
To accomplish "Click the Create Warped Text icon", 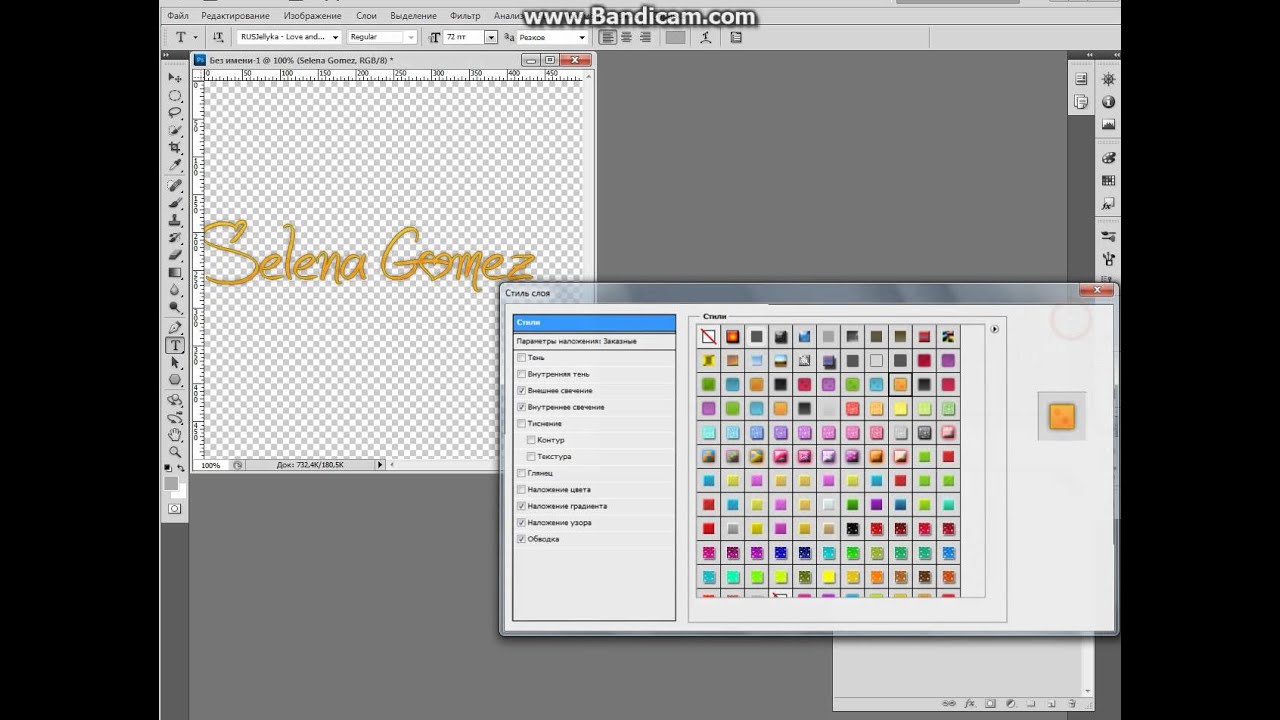I will (x=707, y=37).
